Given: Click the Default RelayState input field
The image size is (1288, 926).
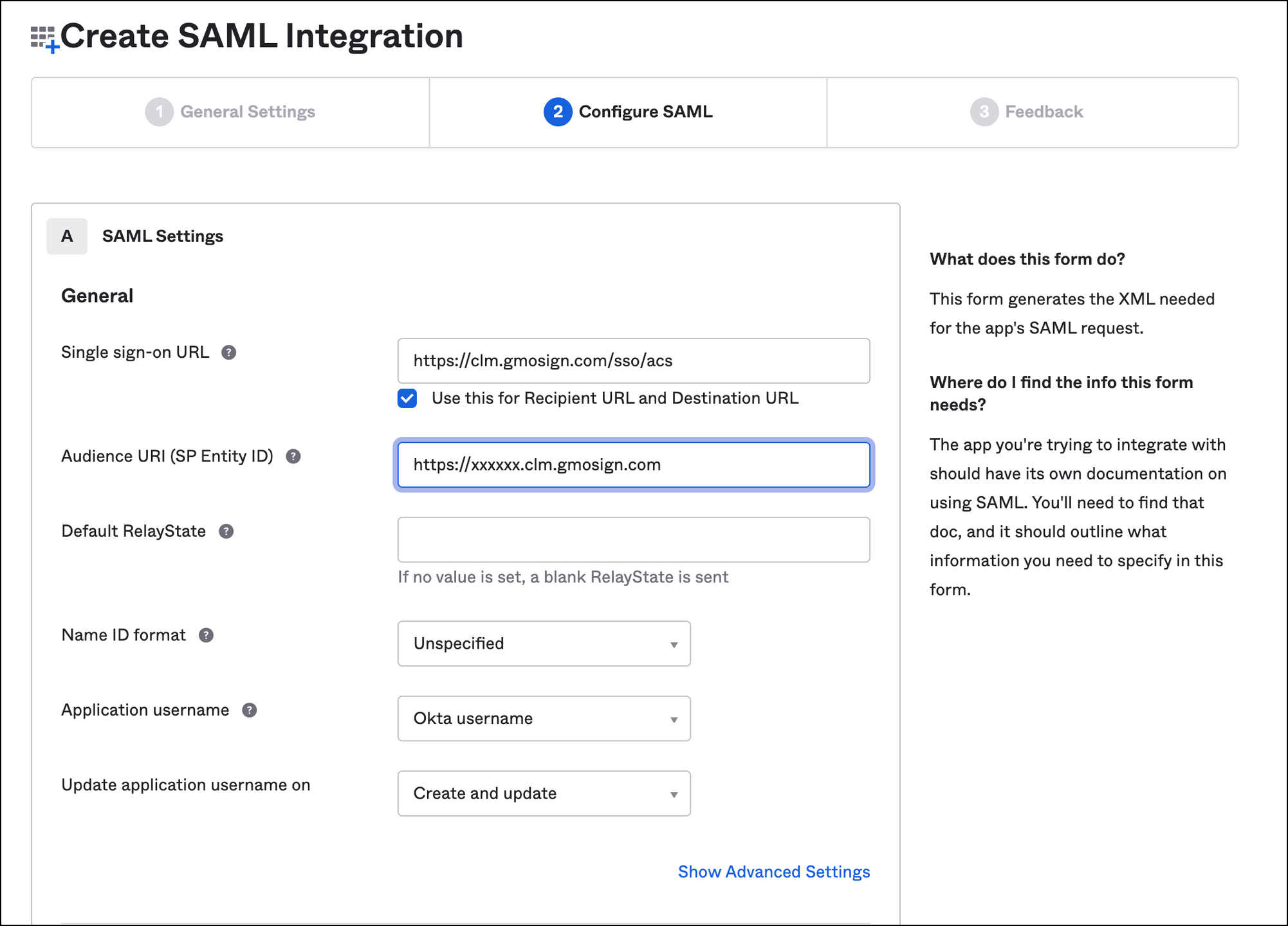Looking at the screenshot, I should 634,540.
